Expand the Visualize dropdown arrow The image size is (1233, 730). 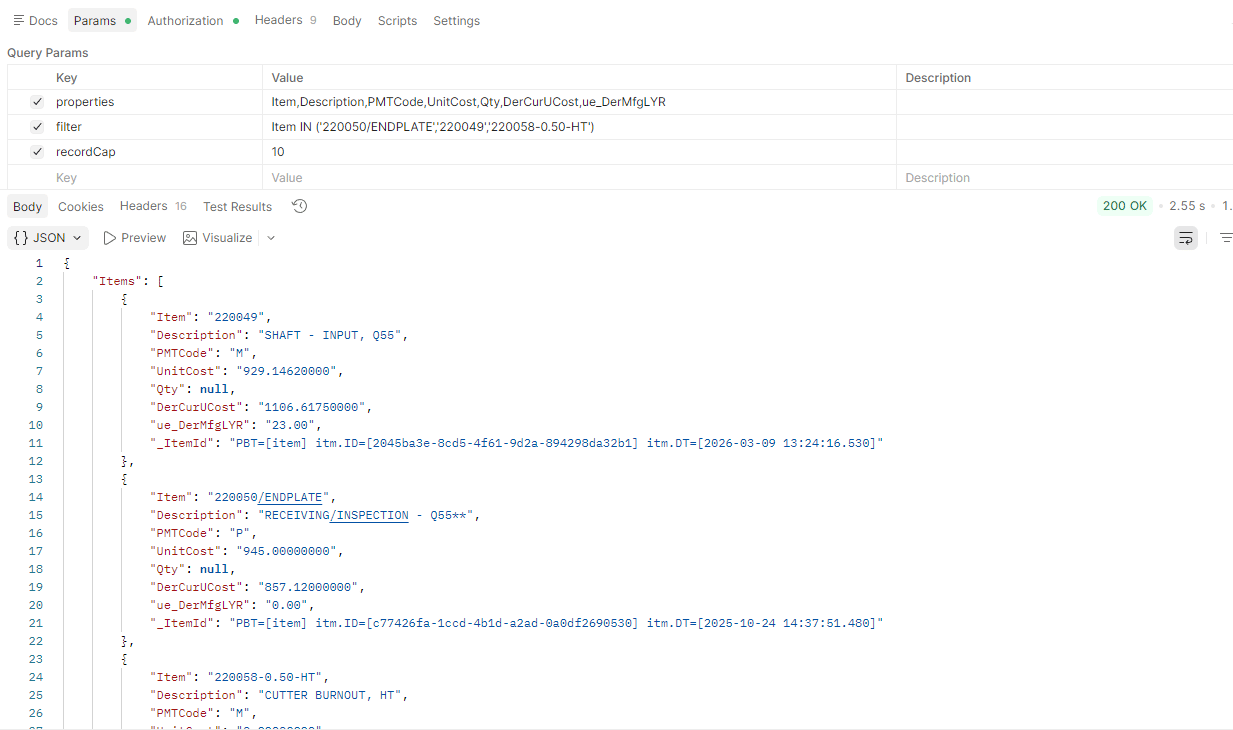[x=271, y=238]
